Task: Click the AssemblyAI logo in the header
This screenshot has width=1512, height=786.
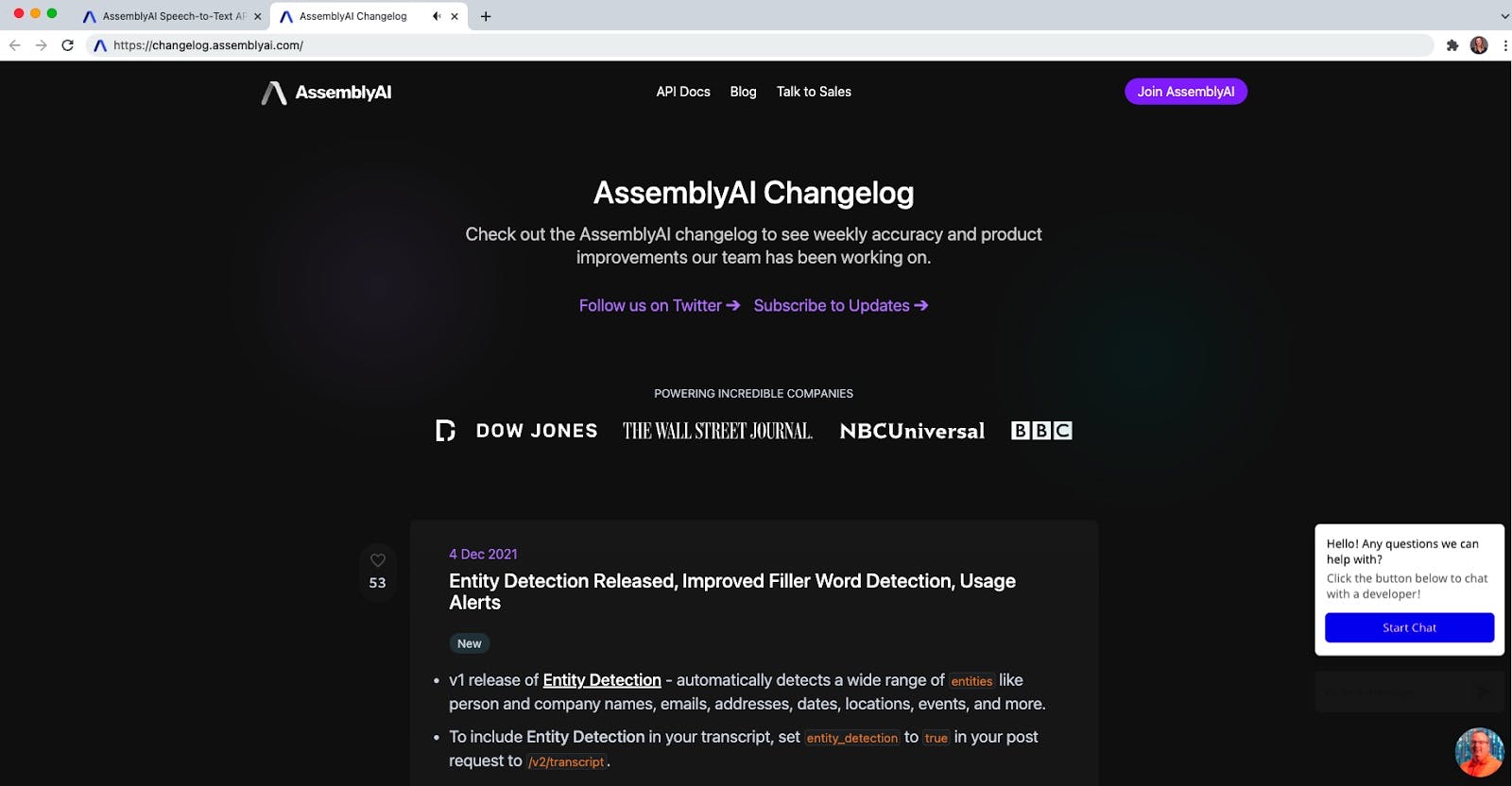Action: coord(326,92)
